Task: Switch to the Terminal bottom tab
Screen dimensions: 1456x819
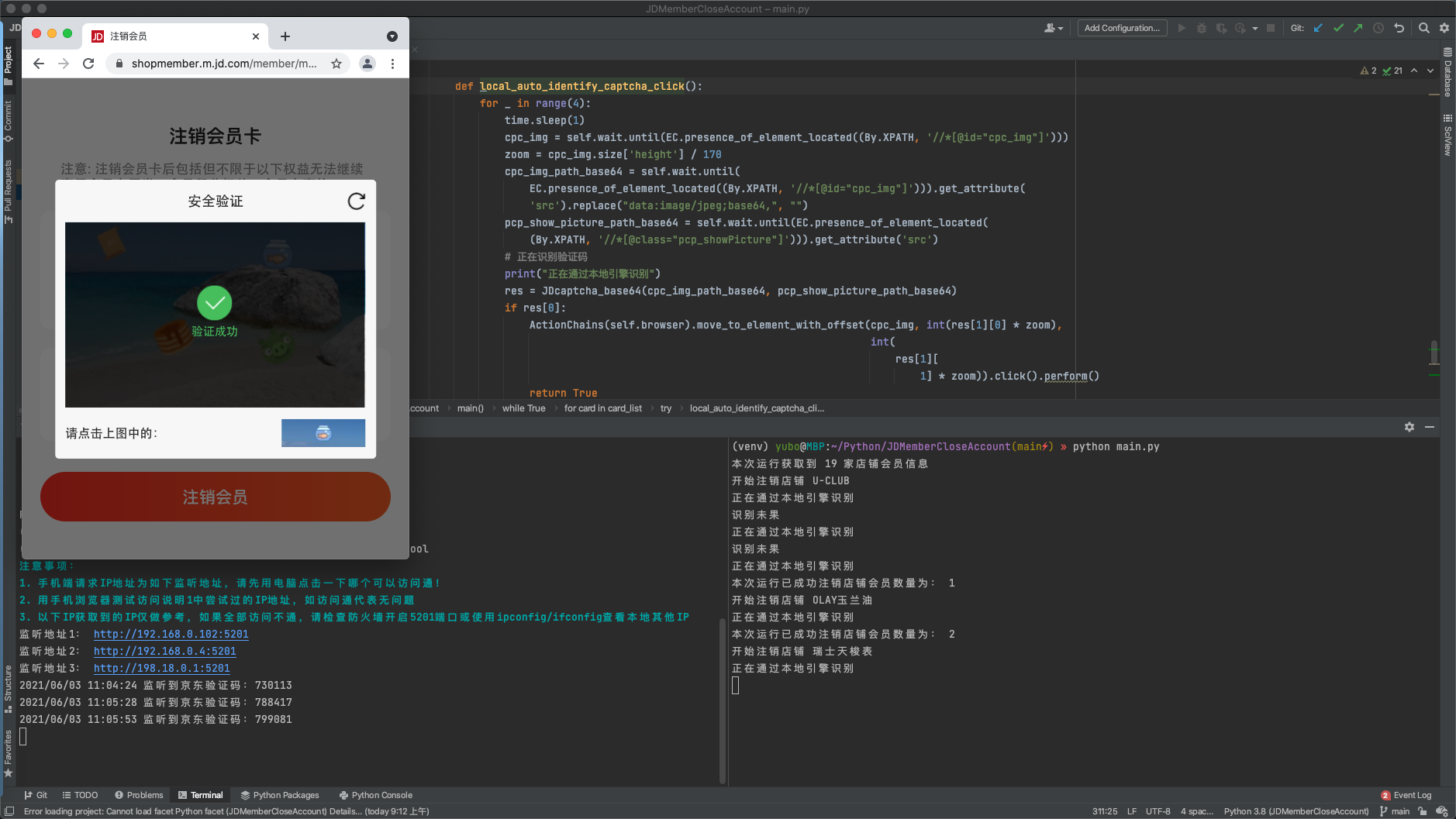Action: (x=200, y=795)
